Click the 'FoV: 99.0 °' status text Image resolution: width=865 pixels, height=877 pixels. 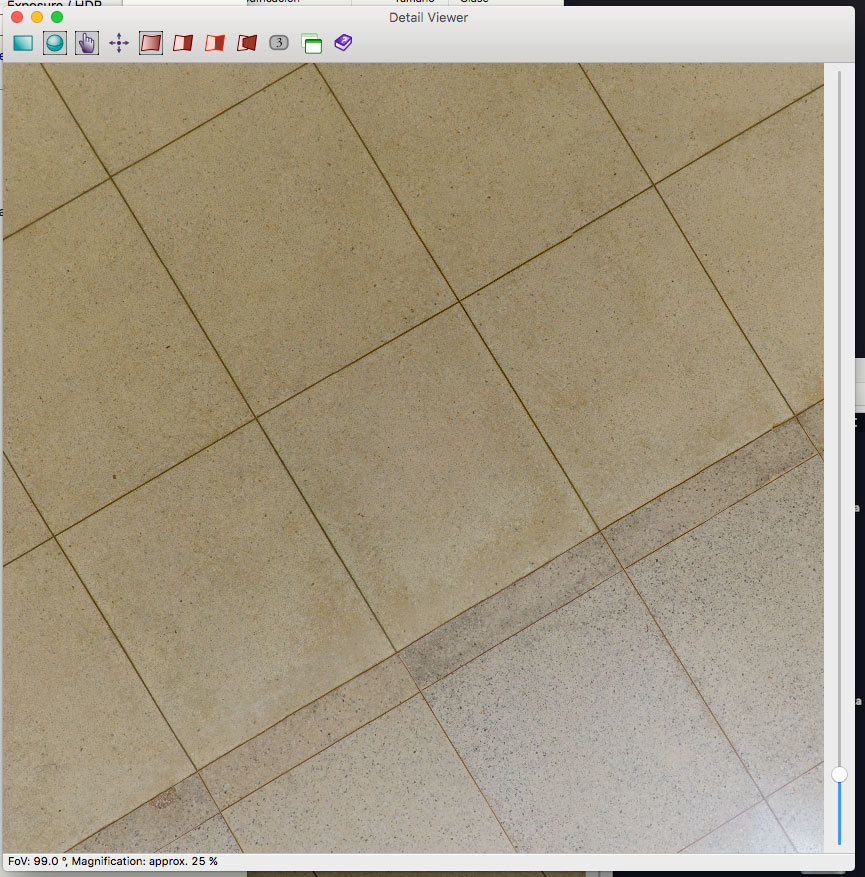coord(37,861)
